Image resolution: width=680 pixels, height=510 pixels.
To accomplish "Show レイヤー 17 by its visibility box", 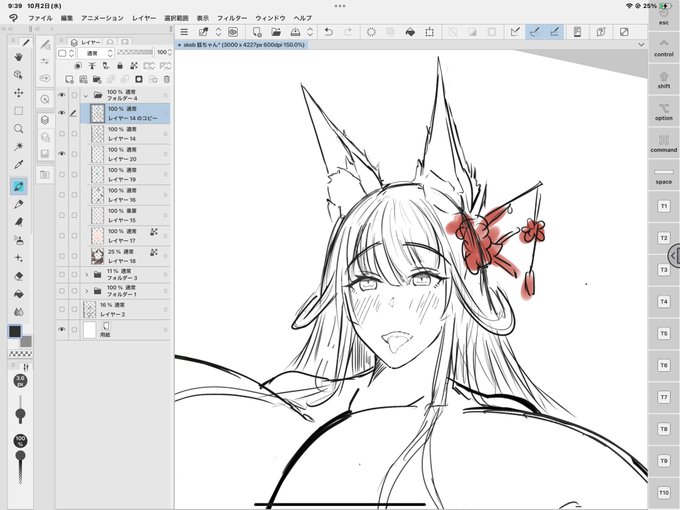I will click(x=62, y=235).
